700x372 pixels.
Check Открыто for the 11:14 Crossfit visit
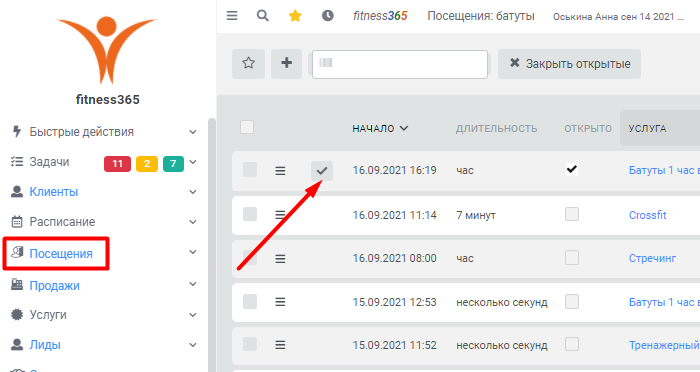pyautogui.click(x=572, y=214)
